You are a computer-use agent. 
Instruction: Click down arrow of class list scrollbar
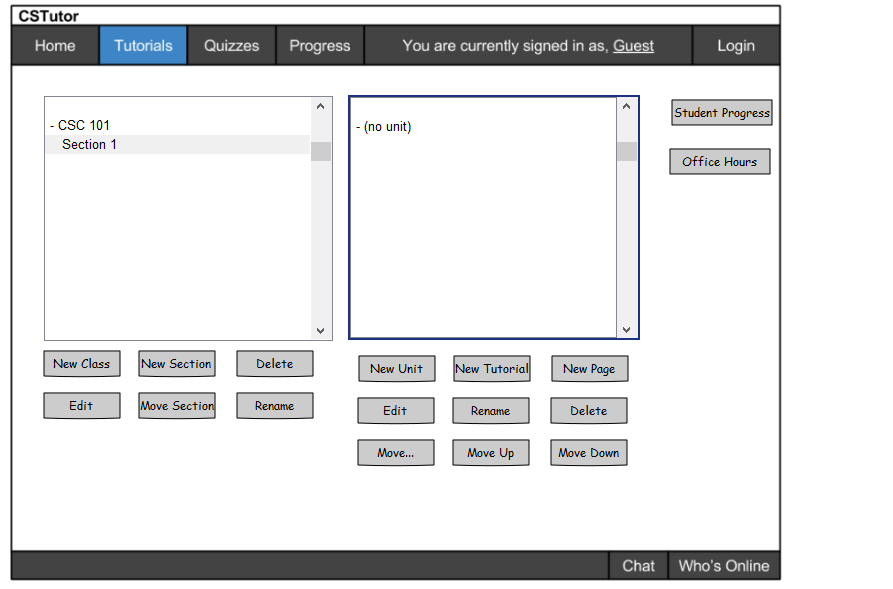pyautogui.click(x=321, y=330)
